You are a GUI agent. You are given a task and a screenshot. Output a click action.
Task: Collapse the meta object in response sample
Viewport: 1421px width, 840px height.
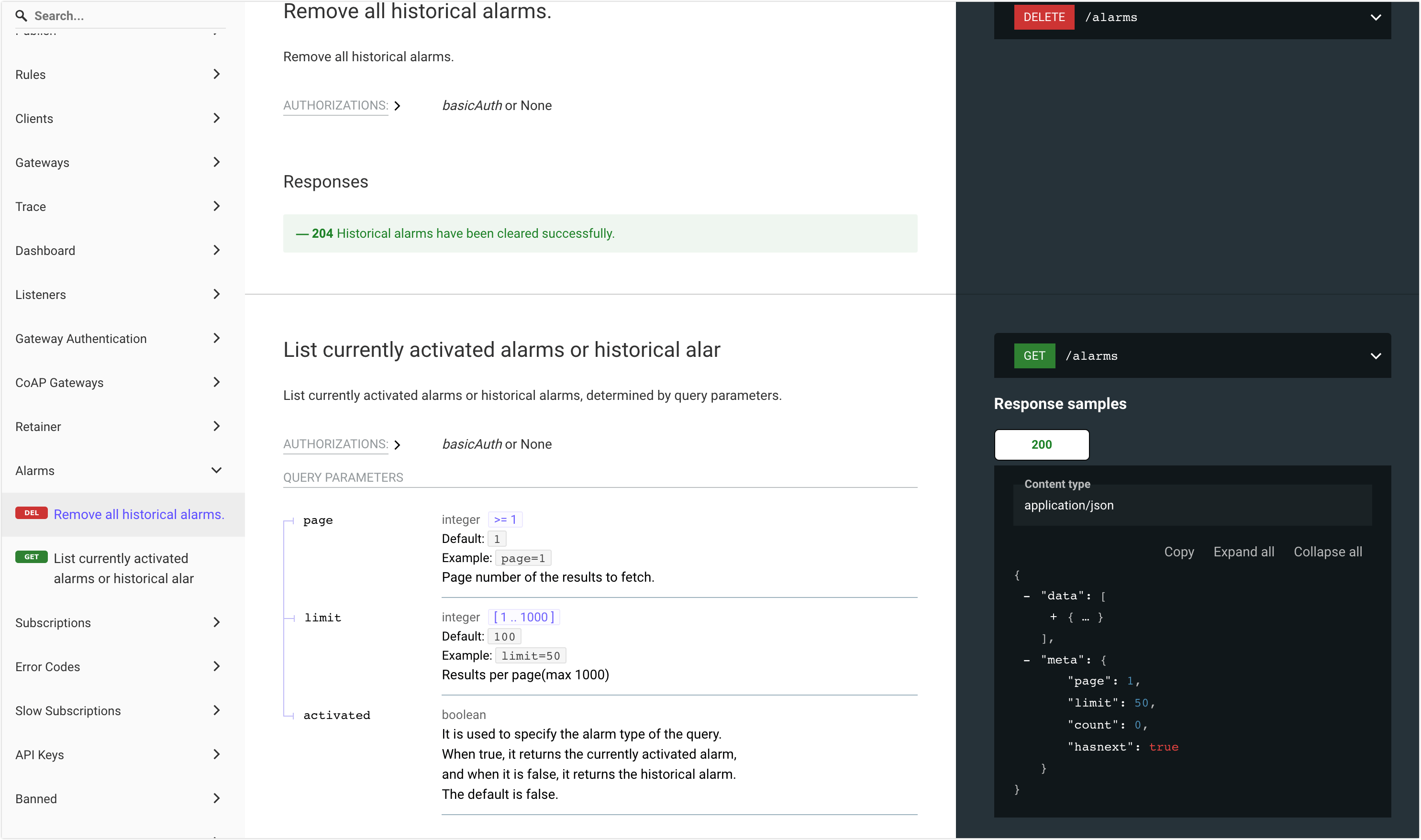click(x=1026, y=660)
